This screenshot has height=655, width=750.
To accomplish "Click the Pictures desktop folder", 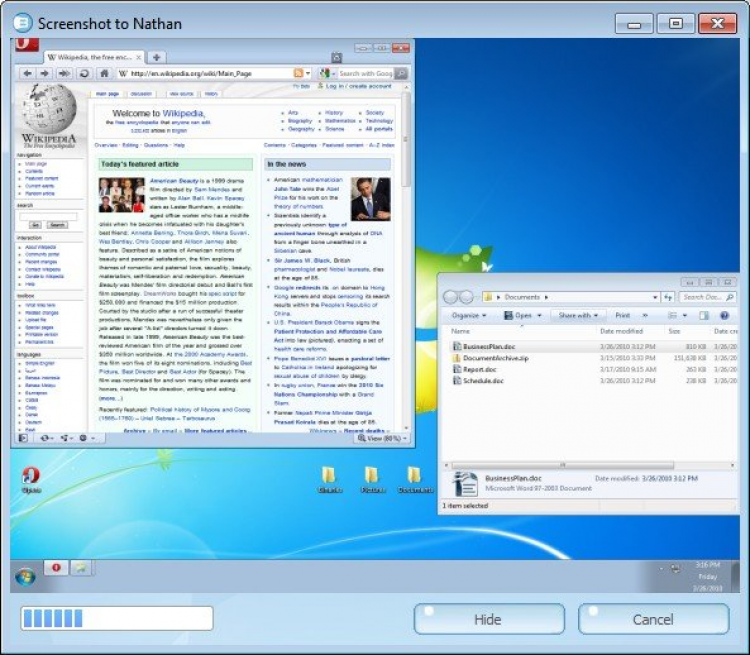I will pos(372,479).
